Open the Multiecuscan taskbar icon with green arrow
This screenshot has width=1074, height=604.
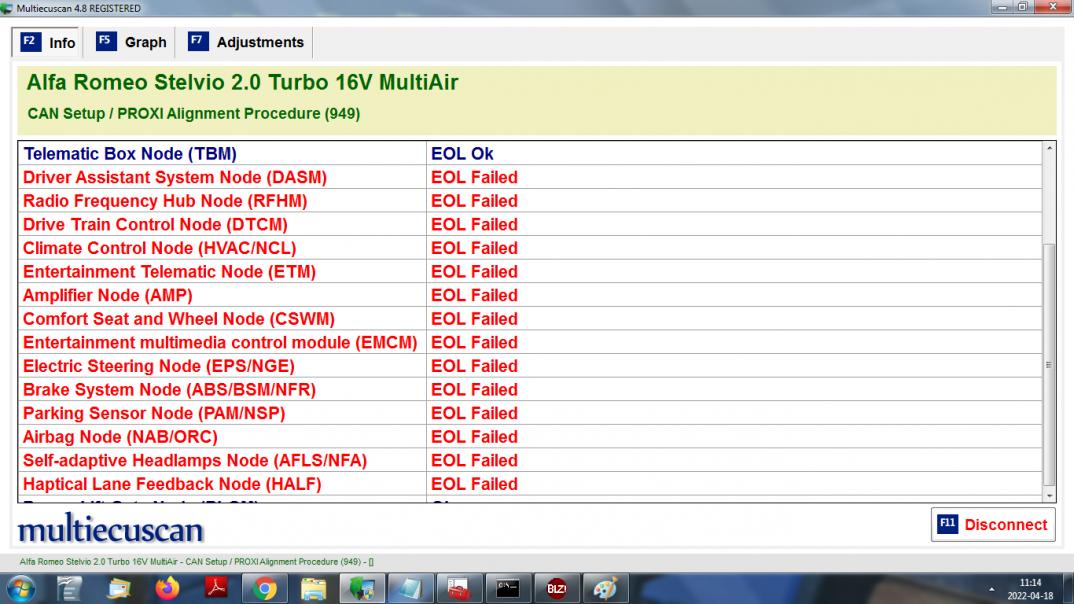361,588
